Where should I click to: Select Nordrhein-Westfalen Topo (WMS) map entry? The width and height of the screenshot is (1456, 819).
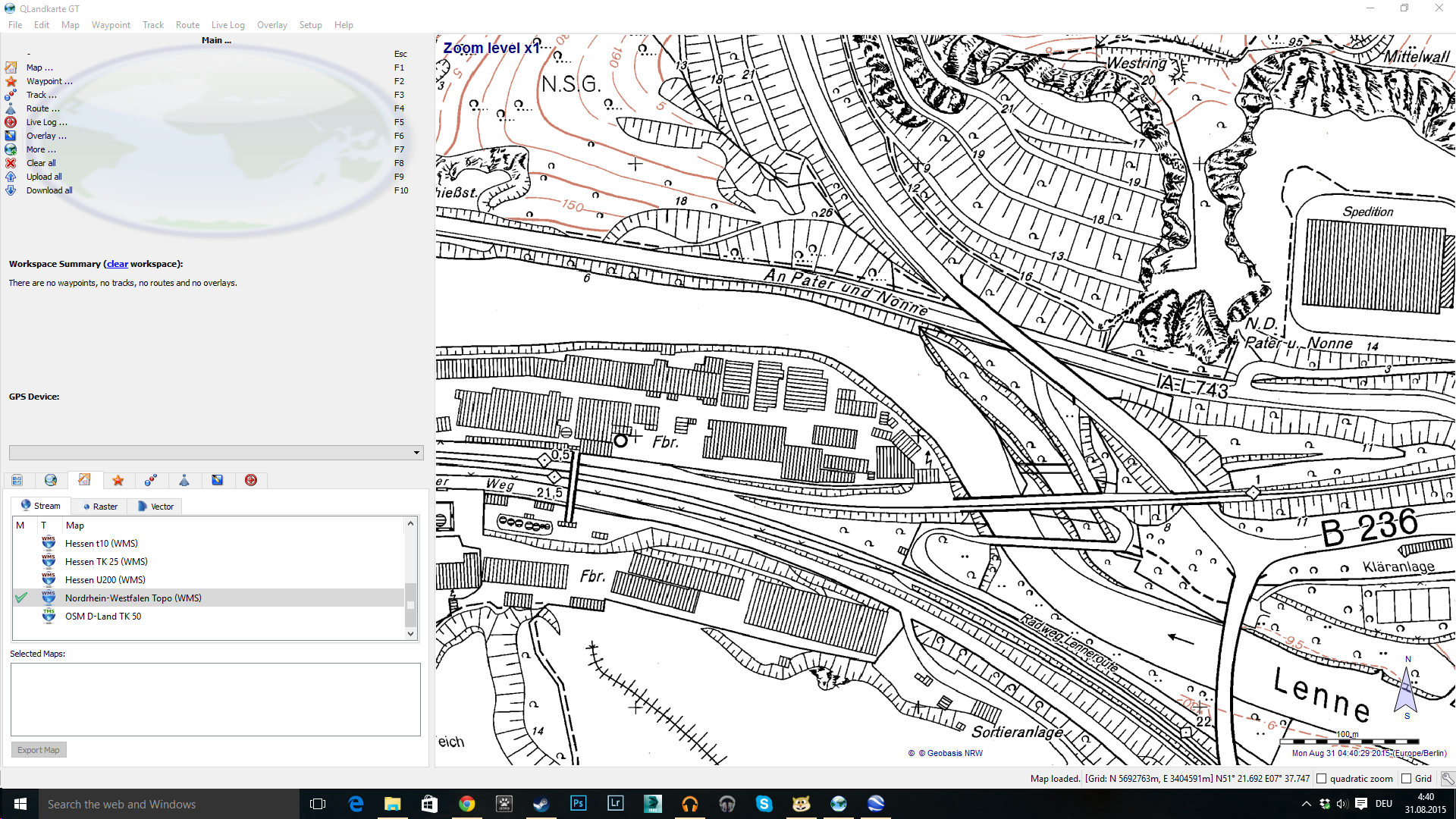[133, 598]
